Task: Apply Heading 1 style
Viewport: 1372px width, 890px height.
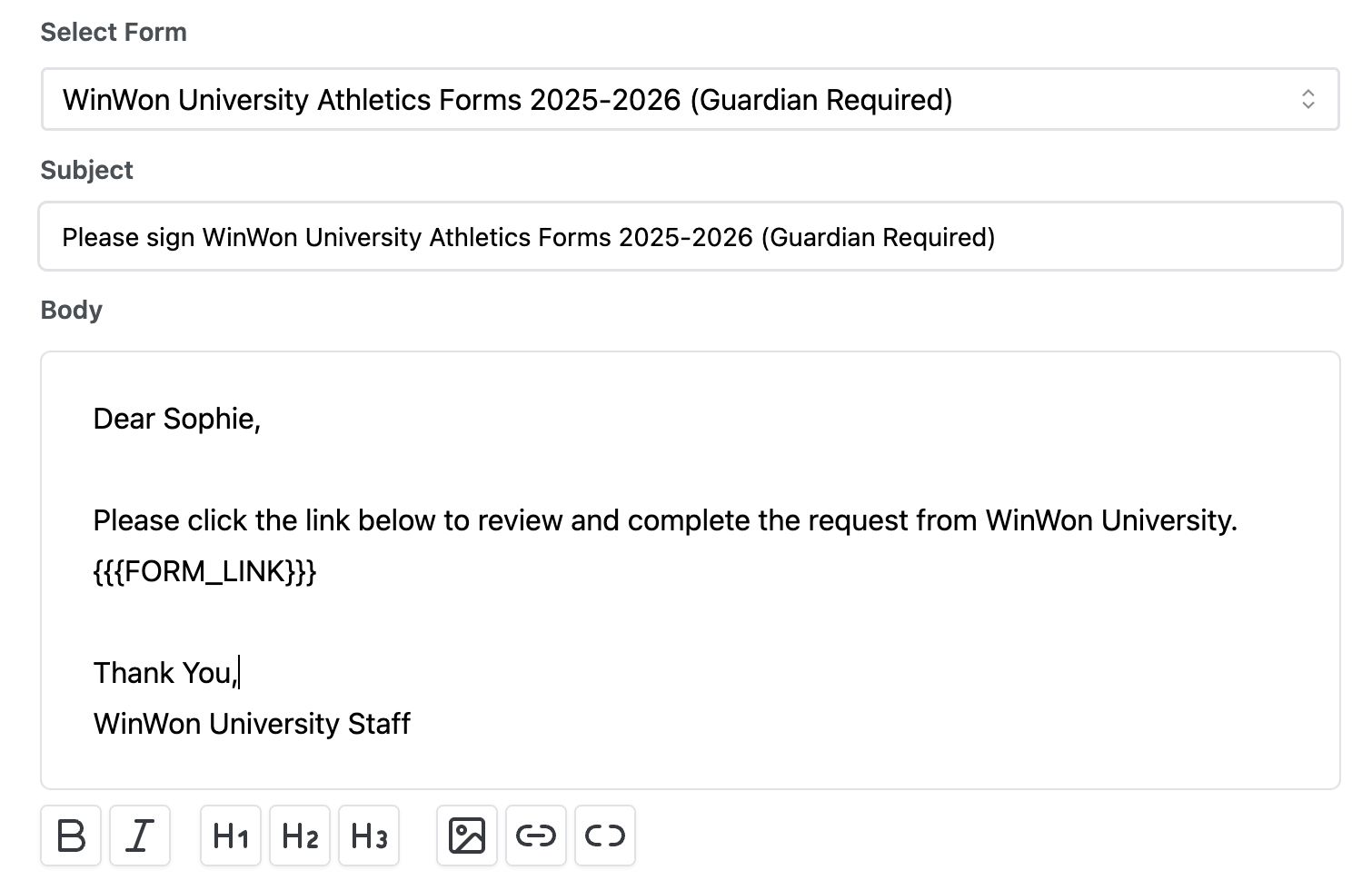Action: (231, 836)
